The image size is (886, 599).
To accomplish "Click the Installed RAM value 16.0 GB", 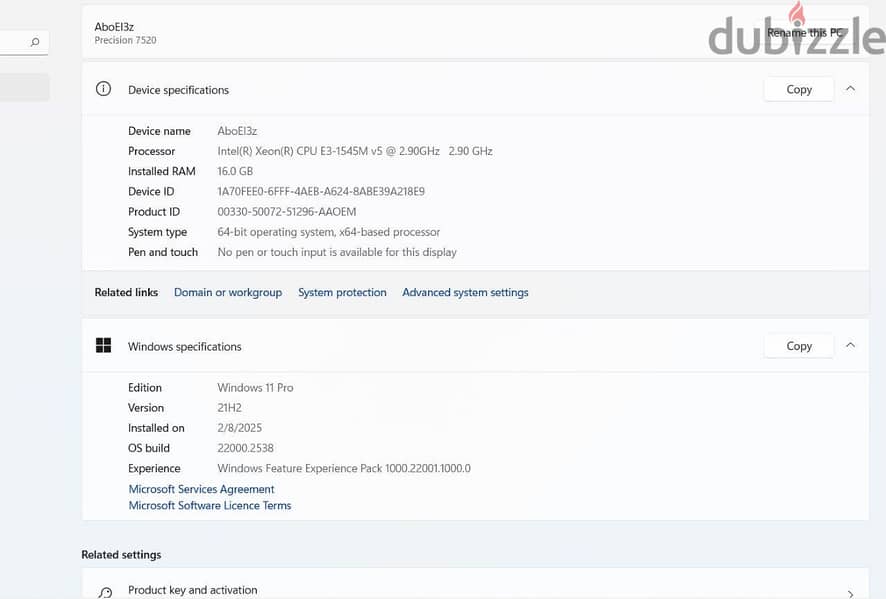I will pos(235,171).
